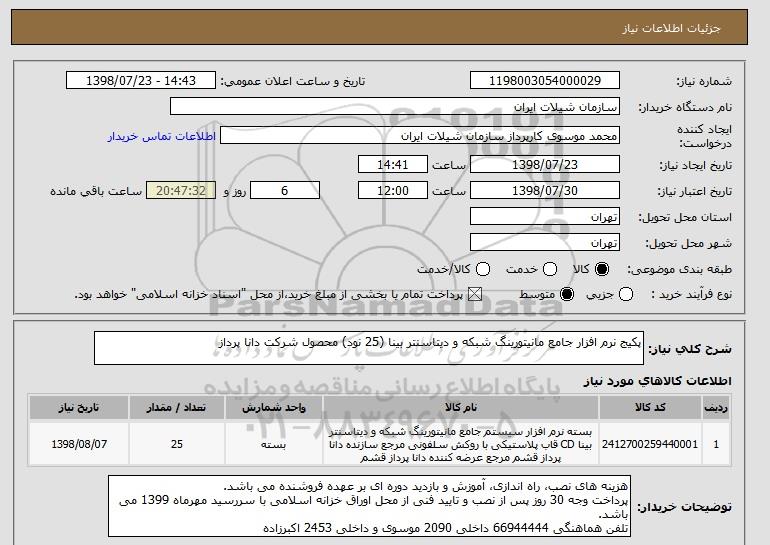Screen dimensions: 770x545
Task: Click the طبقه بندی موضوعی label
Action: [680, 269]
